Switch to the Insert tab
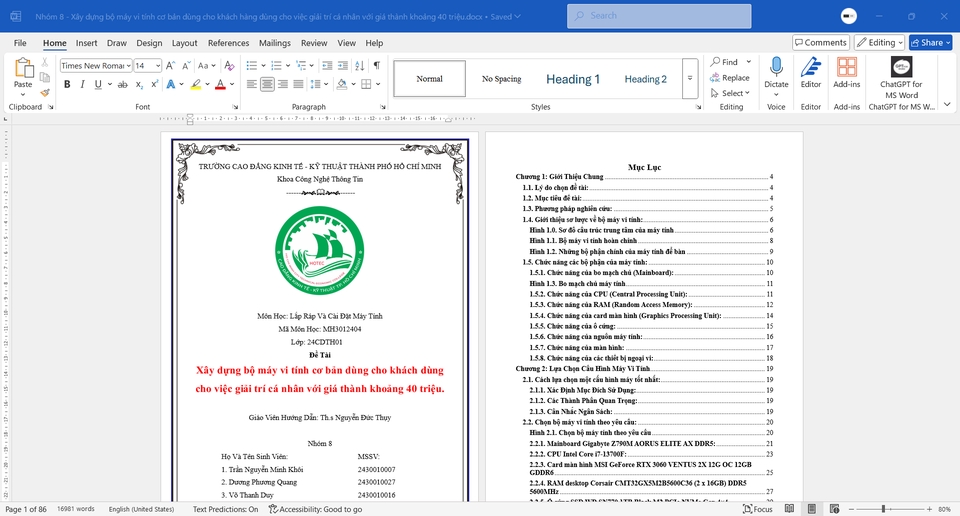 pos(86,43)
